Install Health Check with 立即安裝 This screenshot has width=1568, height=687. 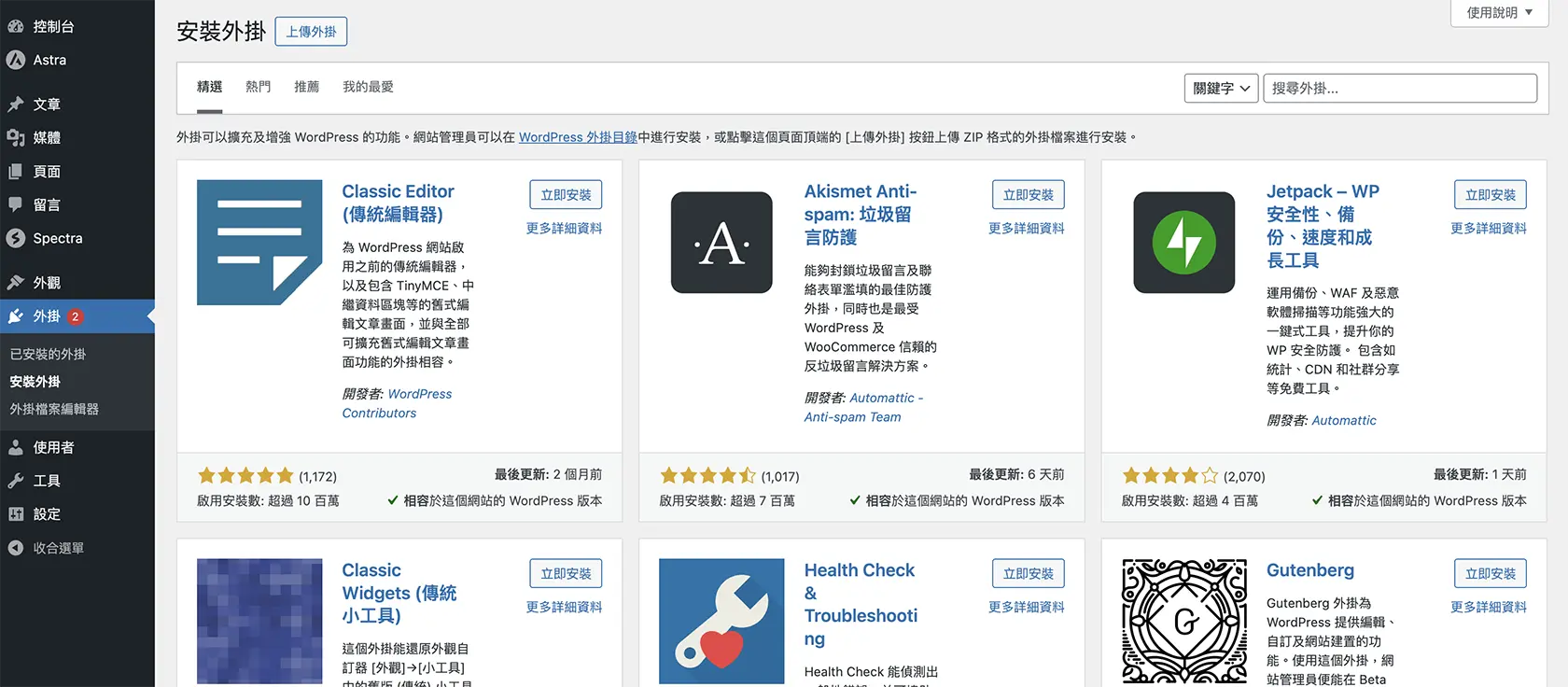[x=1029, y=573]
